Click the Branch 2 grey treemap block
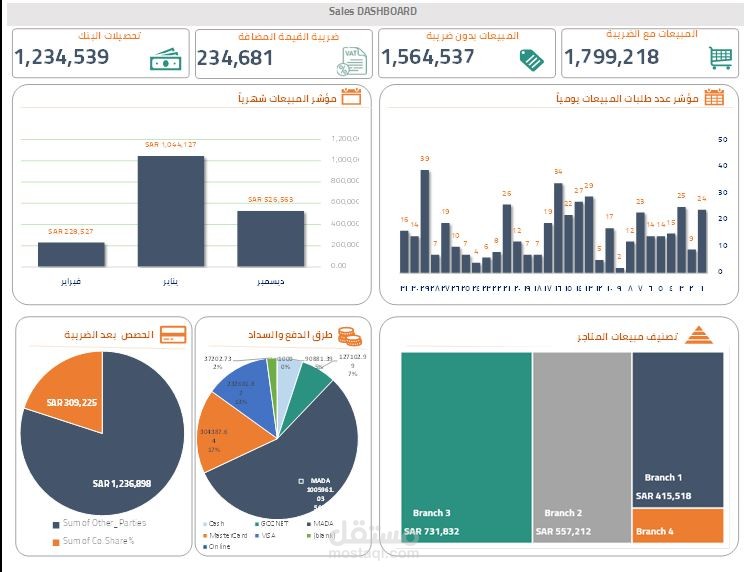This screenshot has height=572, width=748. (582, 447)
